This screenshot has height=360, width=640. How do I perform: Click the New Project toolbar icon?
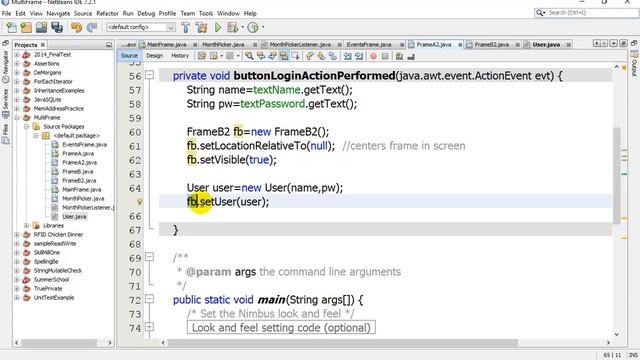tap(26, 27)
